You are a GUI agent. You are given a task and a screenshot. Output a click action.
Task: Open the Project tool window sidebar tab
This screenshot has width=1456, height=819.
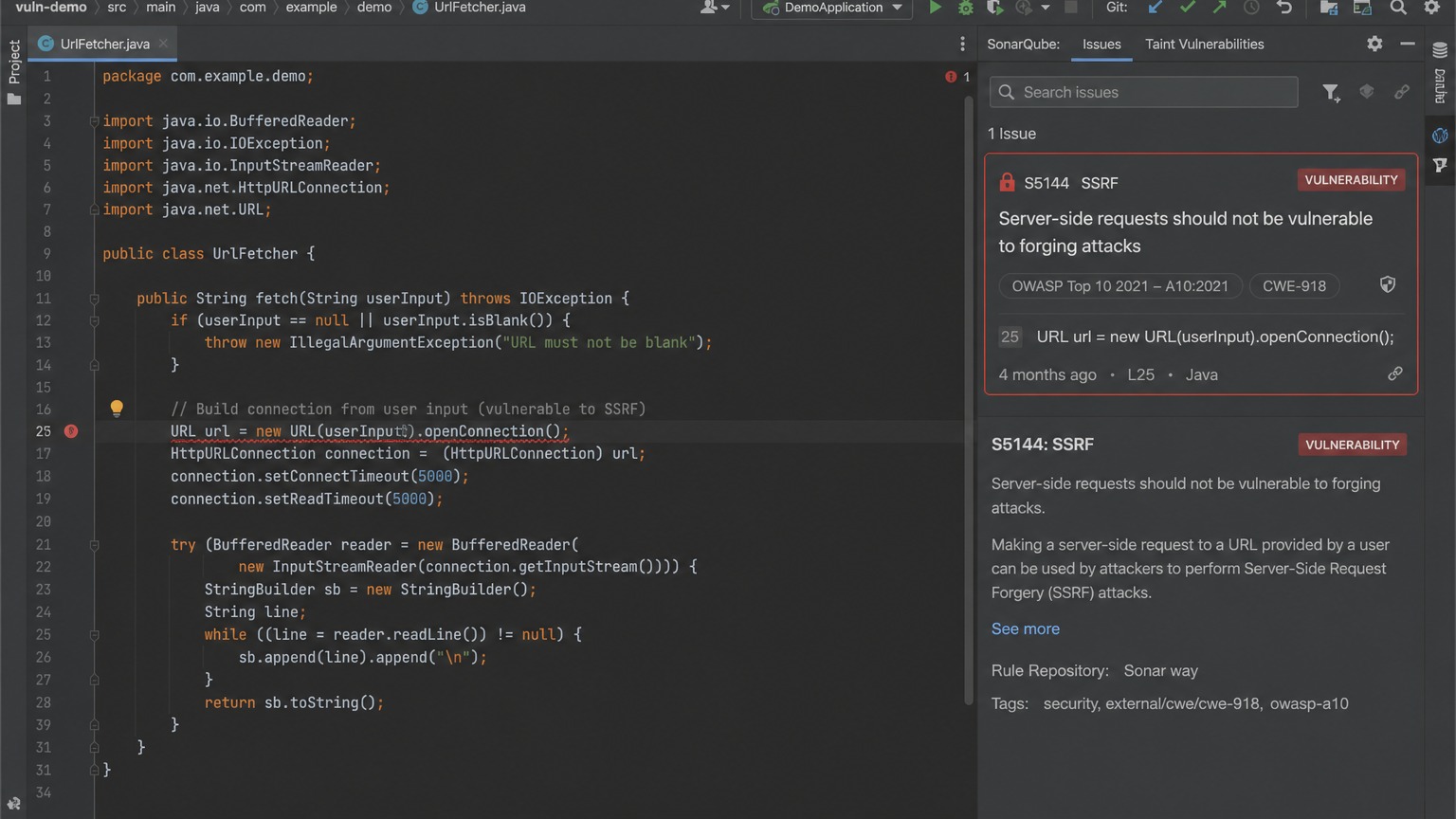pyautogui.click(x=14, y=62)
